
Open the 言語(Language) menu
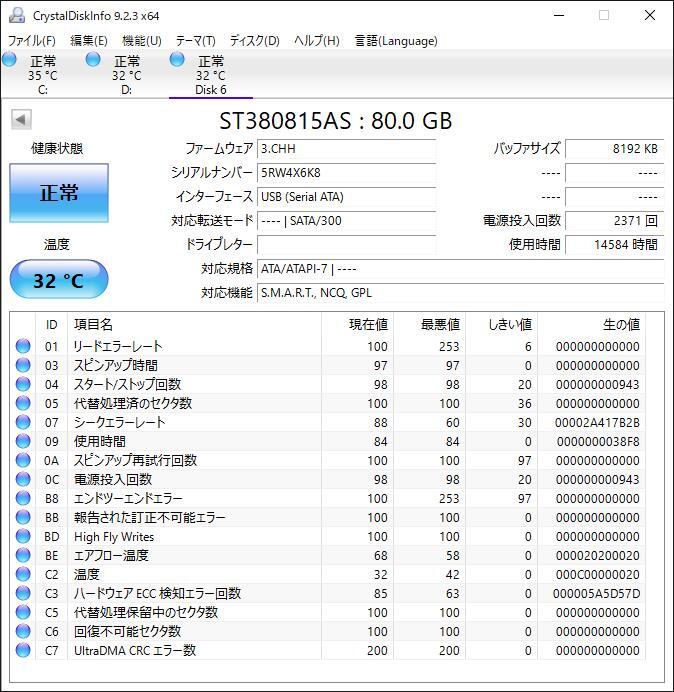pyautogui.click(x=396, y=41)
